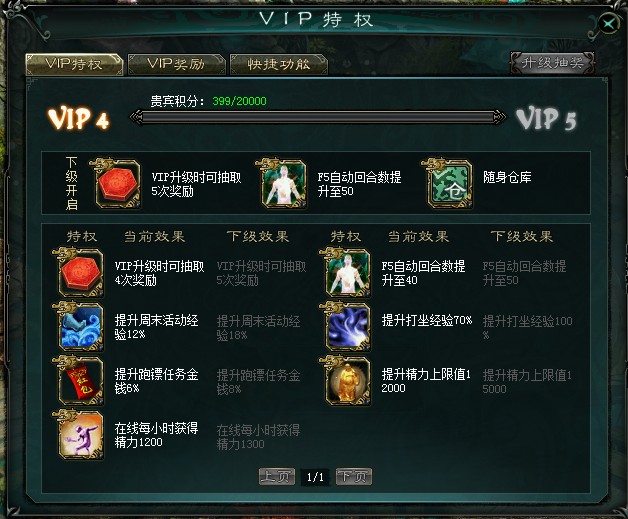Select the golden statue energy limit icon
The image size is (628, 519).
coord(346,381)
